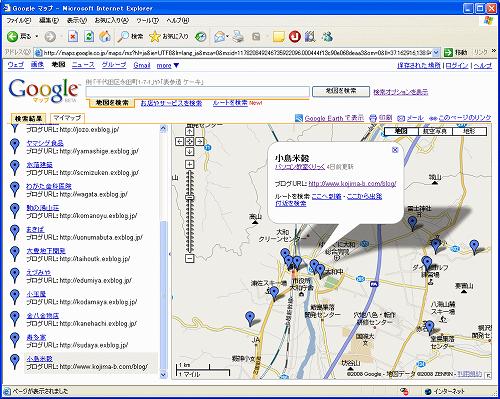Switch map view to 地図 mode
The width and height of the screenshot is (500, 399).
coord(401,131)
